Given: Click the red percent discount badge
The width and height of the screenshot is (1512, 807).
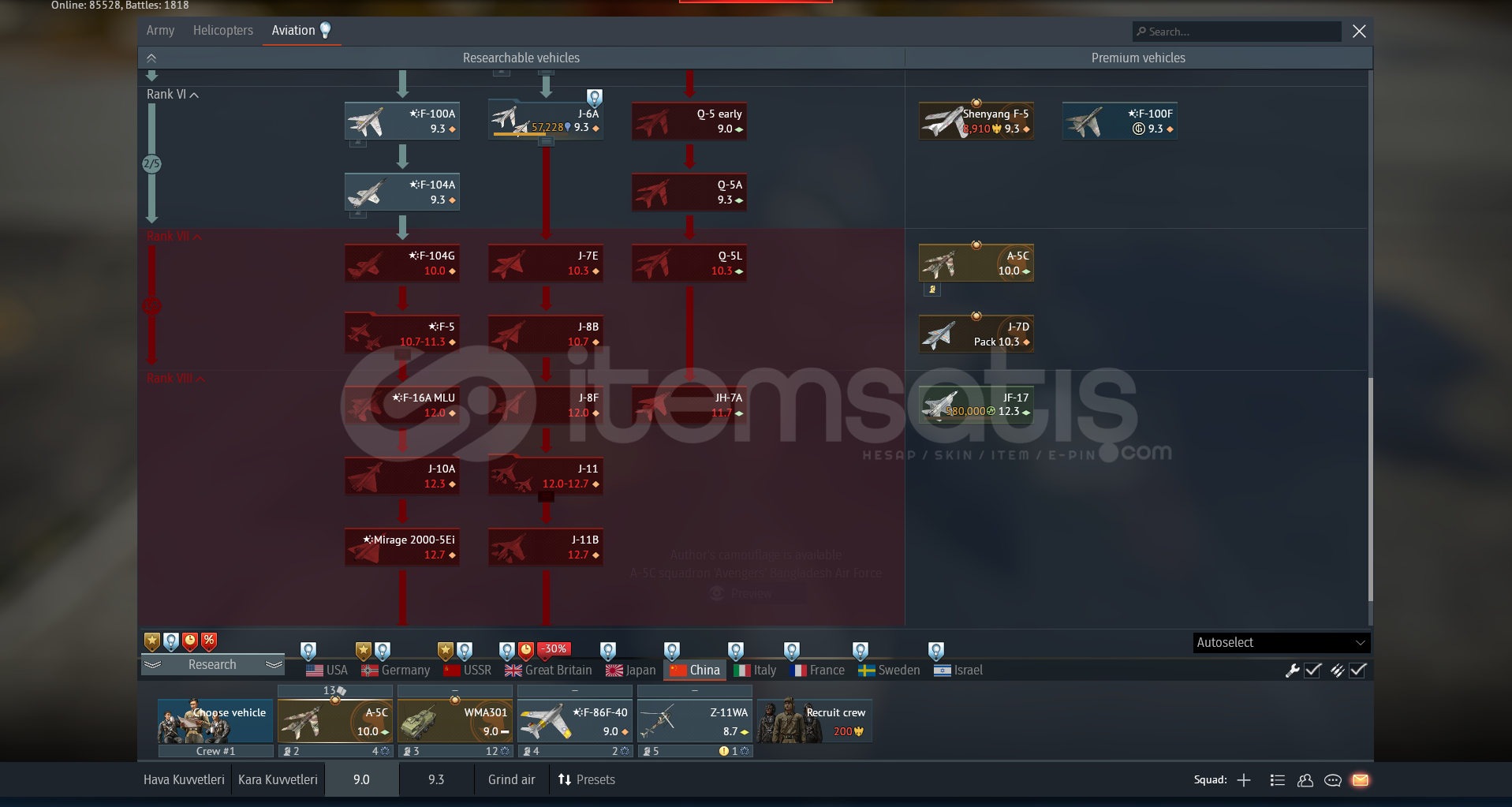Looking at the screenshot, I should 209,641.
